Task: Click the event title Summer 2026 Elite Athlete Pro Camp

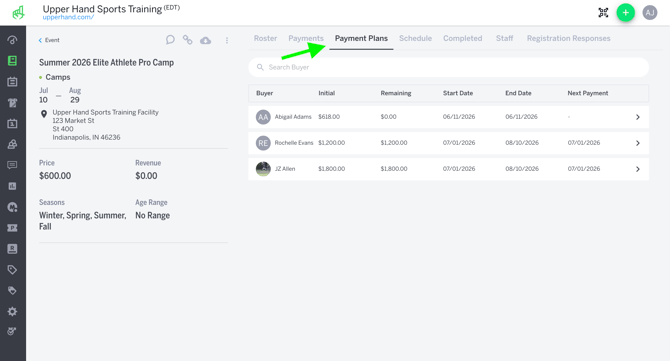Action: tap(106, 62)
